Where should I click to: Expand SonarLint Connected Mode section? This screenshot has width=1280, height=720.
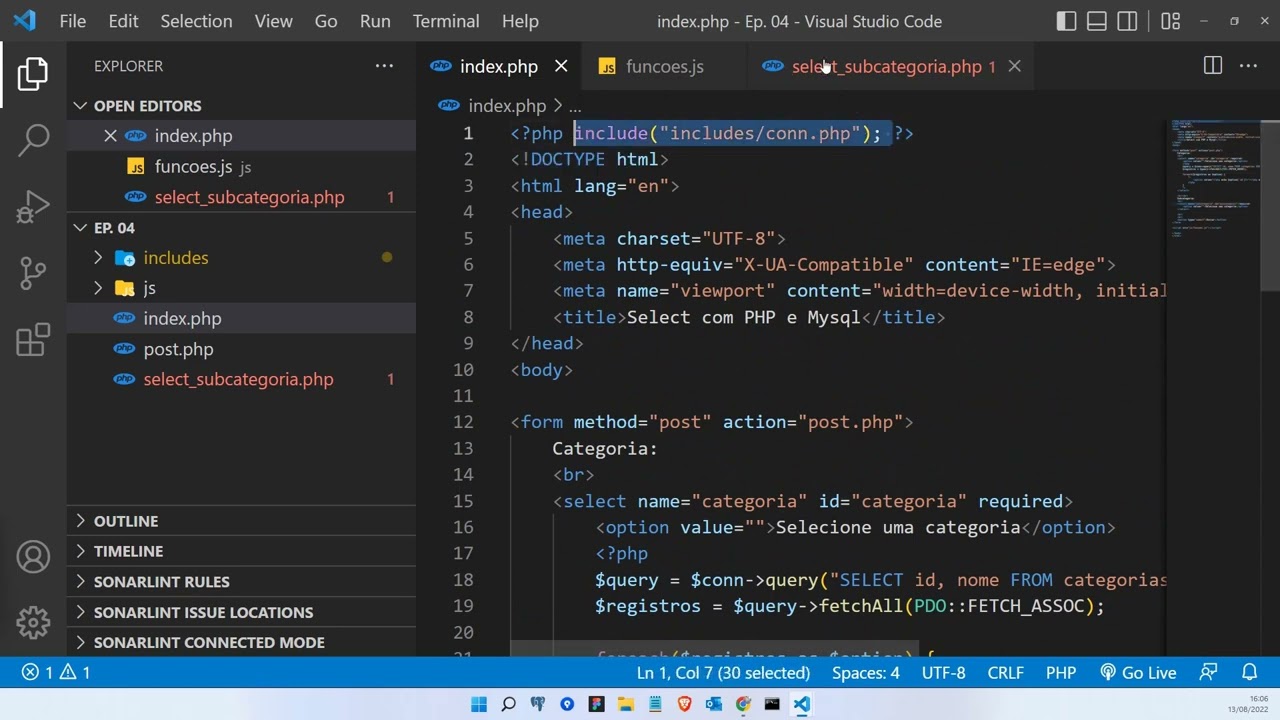(x=241, y=642)
